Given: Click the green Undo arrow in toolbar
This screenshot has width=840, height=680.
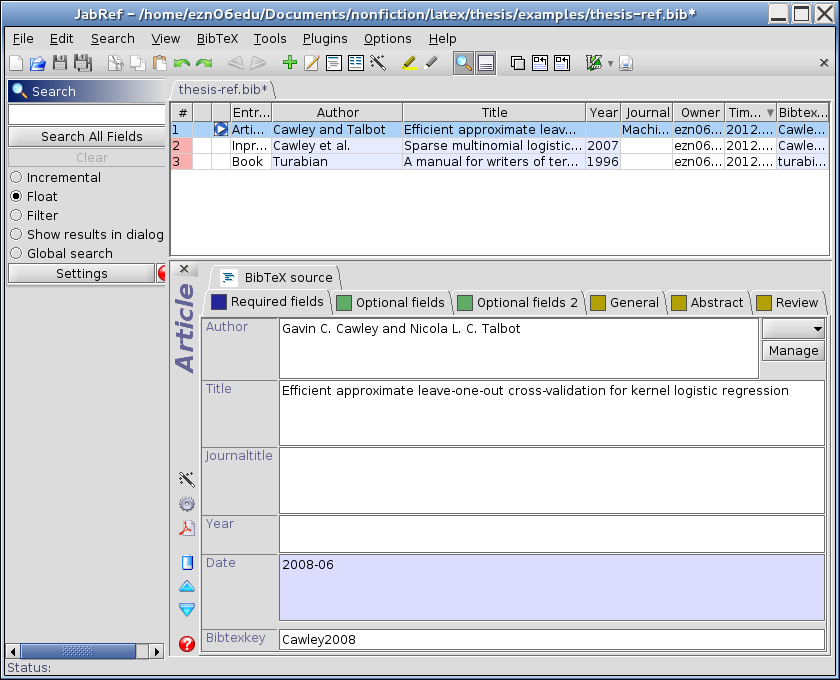Looking at the screenshot, I should click(x=182, y=63).
